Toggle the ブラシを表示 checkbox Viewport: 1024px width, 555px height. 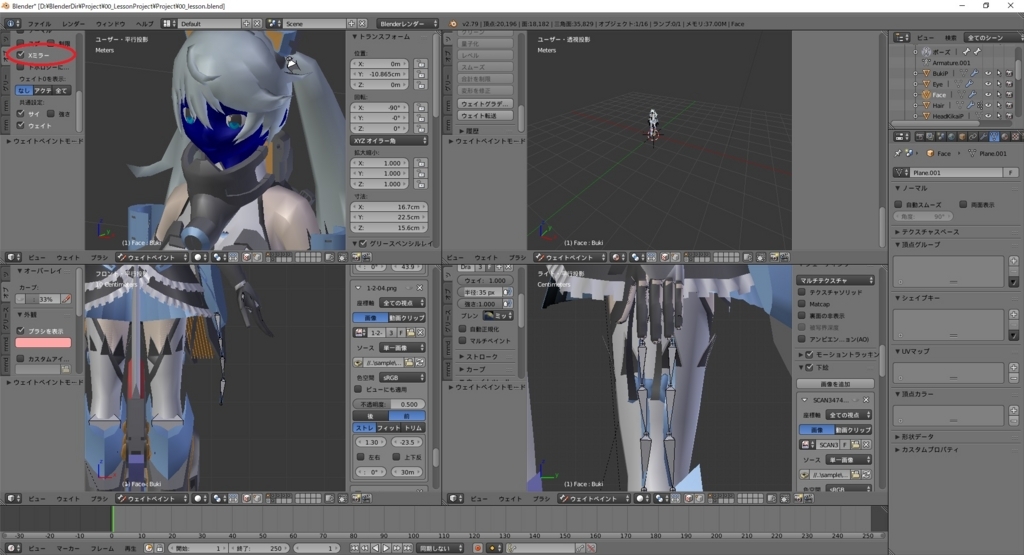tap(21, 330)
